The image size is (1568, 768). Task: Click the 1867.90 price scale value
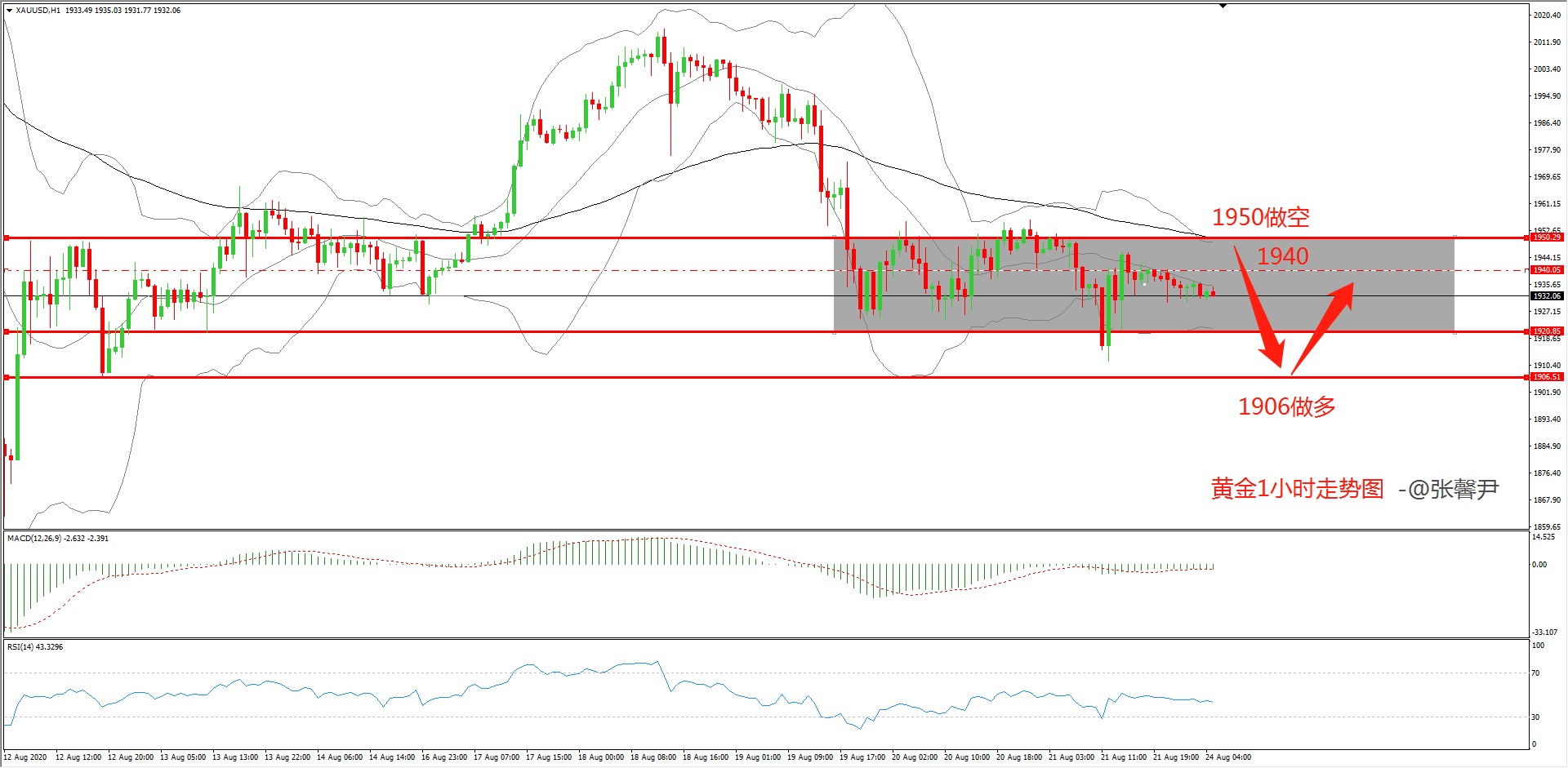(1547, 500)
